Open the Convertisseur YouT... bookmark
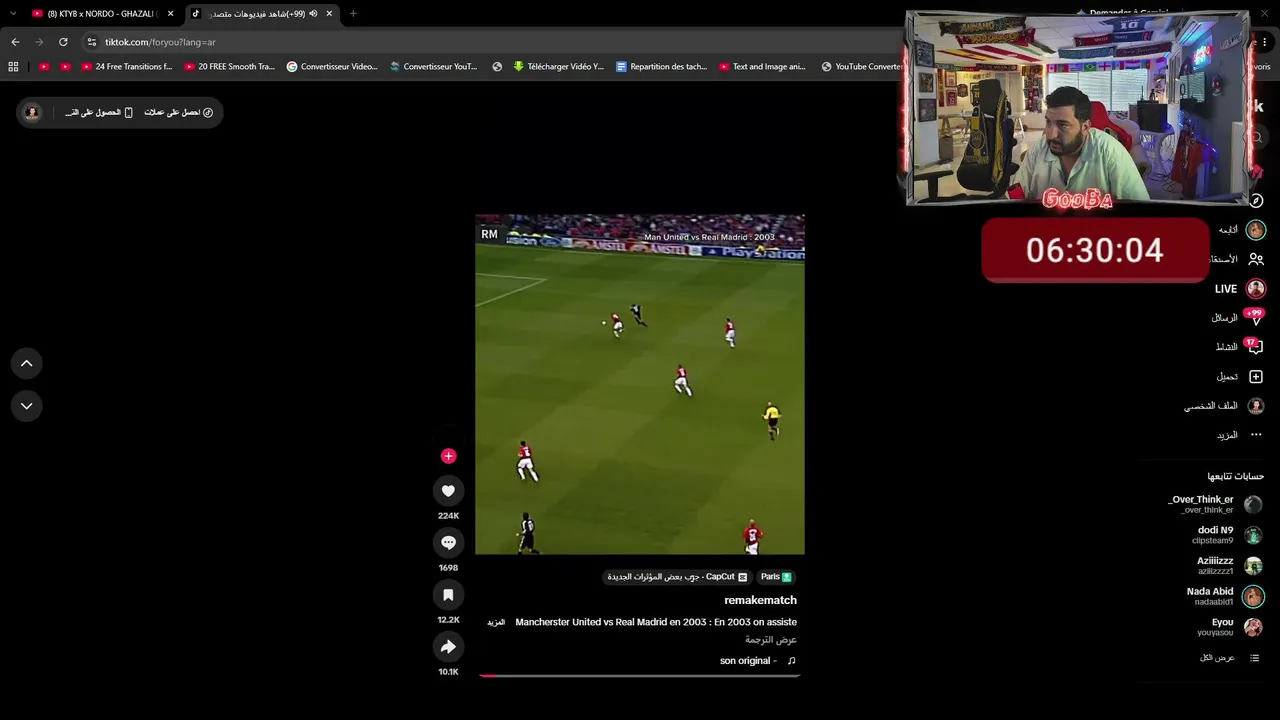The height and width of the screenshot is (720, 1280). 434,67
